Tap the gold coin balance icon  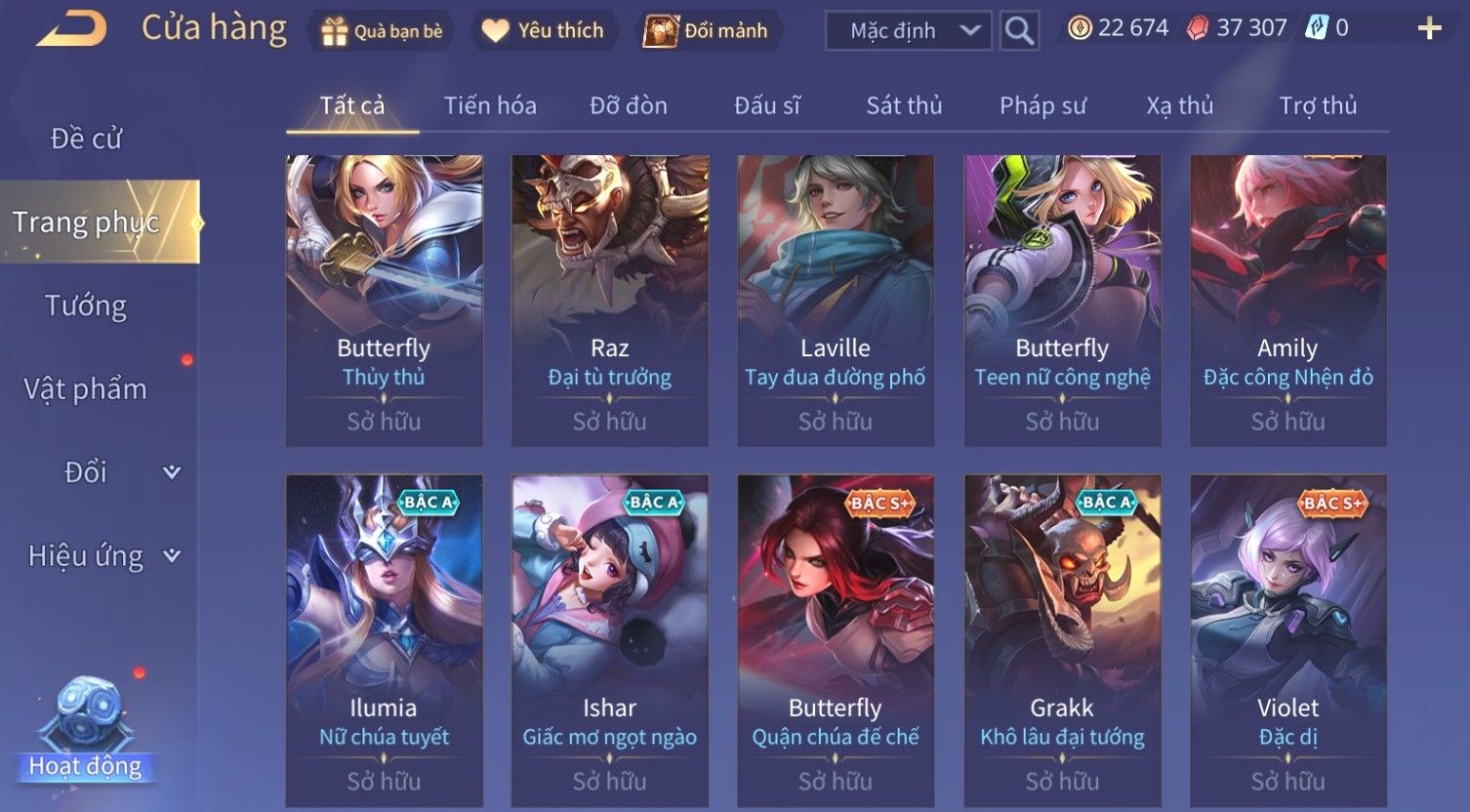(1080, 28)
